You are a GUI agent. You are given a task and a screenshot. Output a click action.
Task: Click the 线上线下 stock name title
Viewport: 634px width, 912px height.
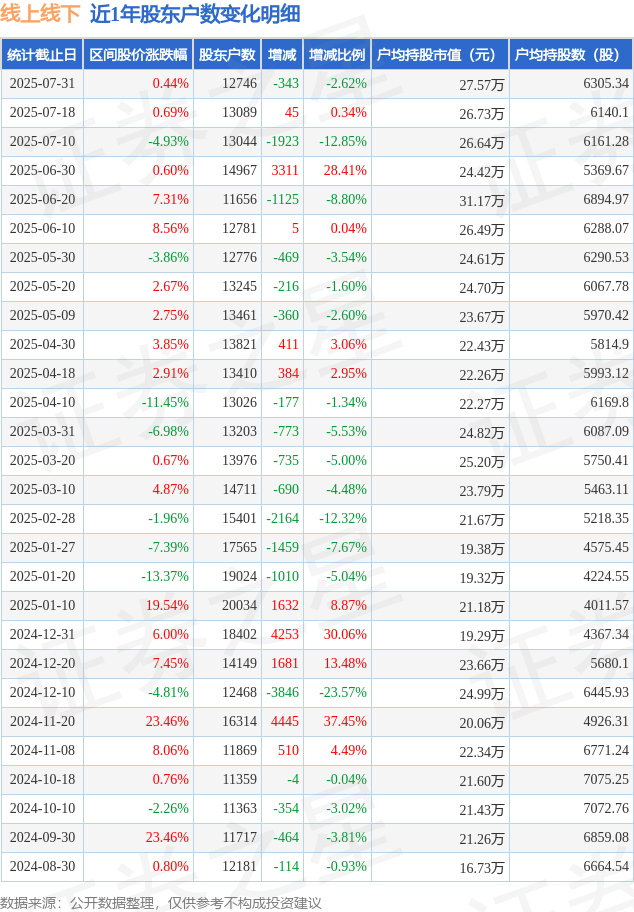40,14
